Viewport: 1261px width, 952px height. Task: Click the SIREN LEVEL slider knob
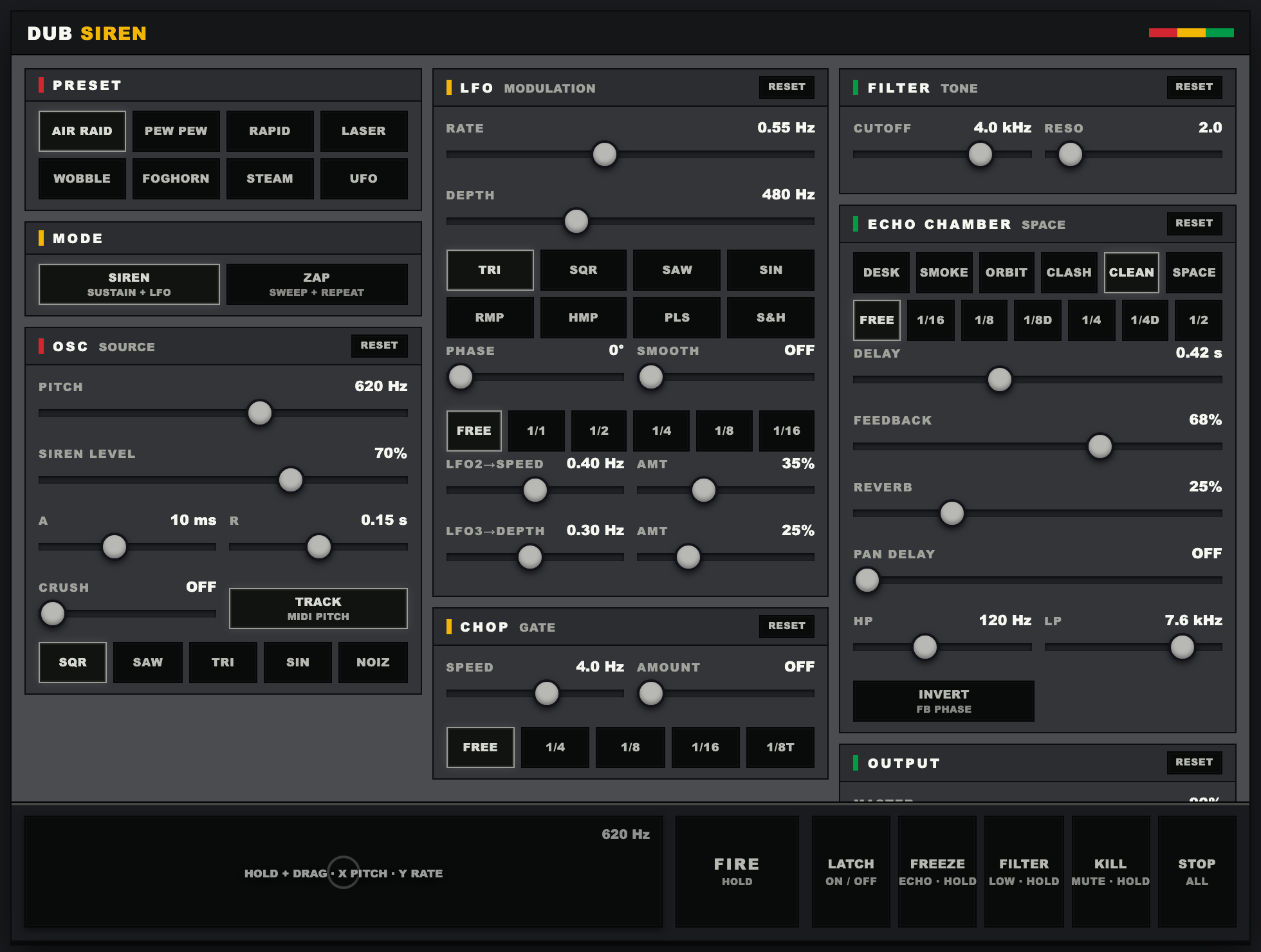(291, 480)
